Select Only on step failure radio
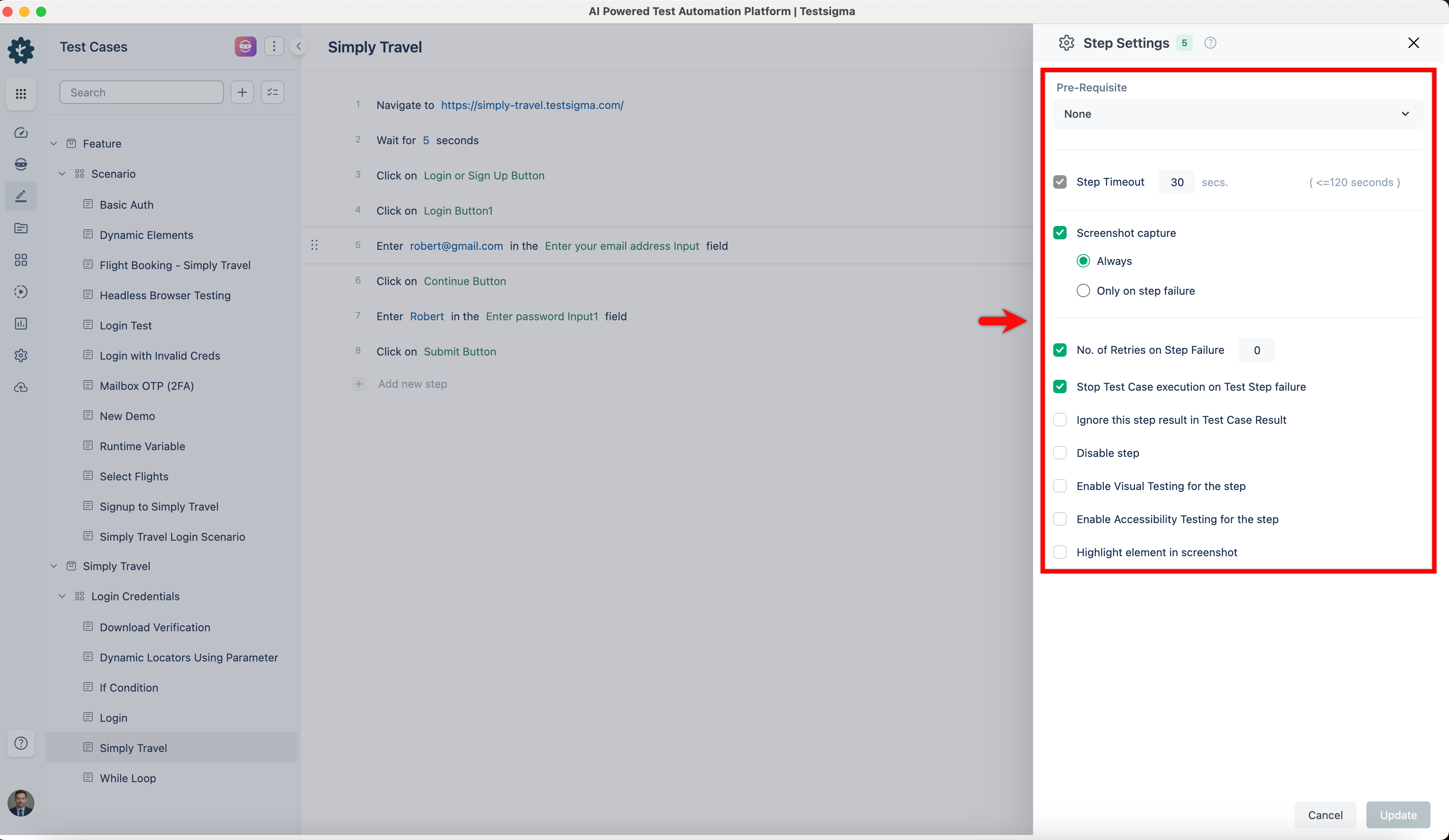Screen dimensions: 1449x840 pos(1083,291)
